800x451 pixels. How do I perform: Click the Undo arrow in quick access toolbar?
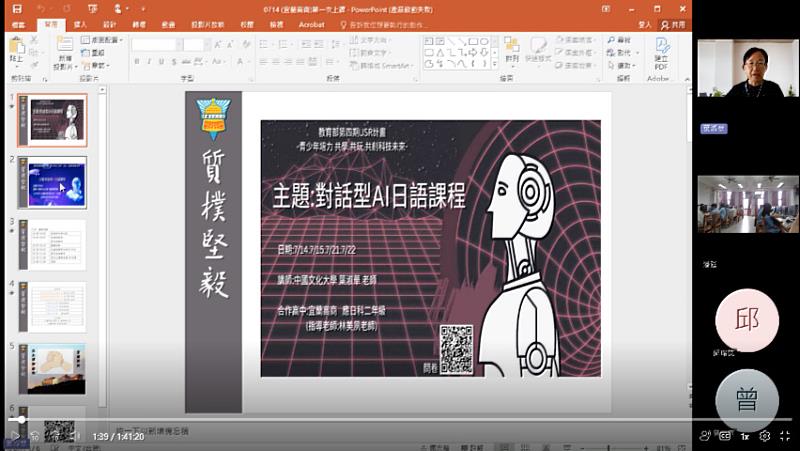pyautogui.click(x=42, y=9)
